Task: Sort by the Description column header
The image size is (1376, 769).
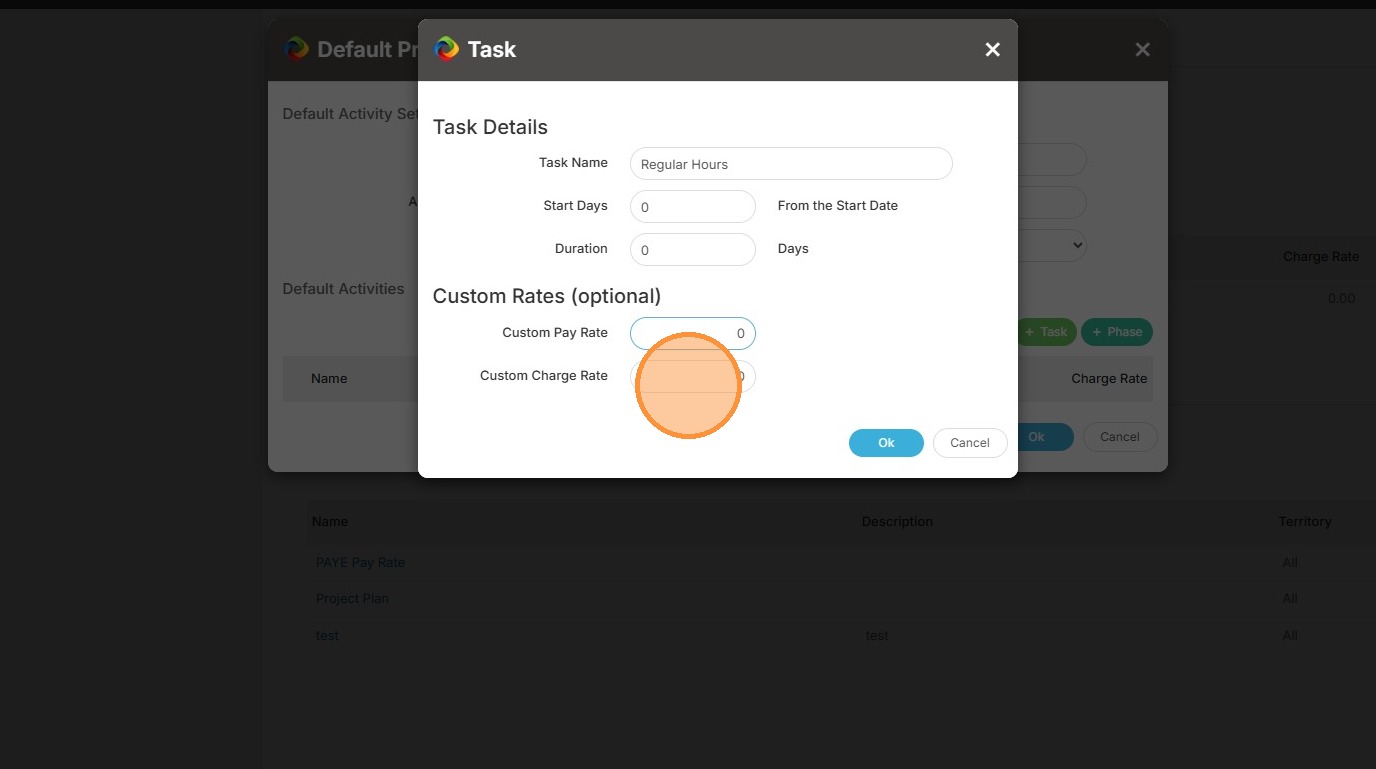Action: (x=897, y=521)
